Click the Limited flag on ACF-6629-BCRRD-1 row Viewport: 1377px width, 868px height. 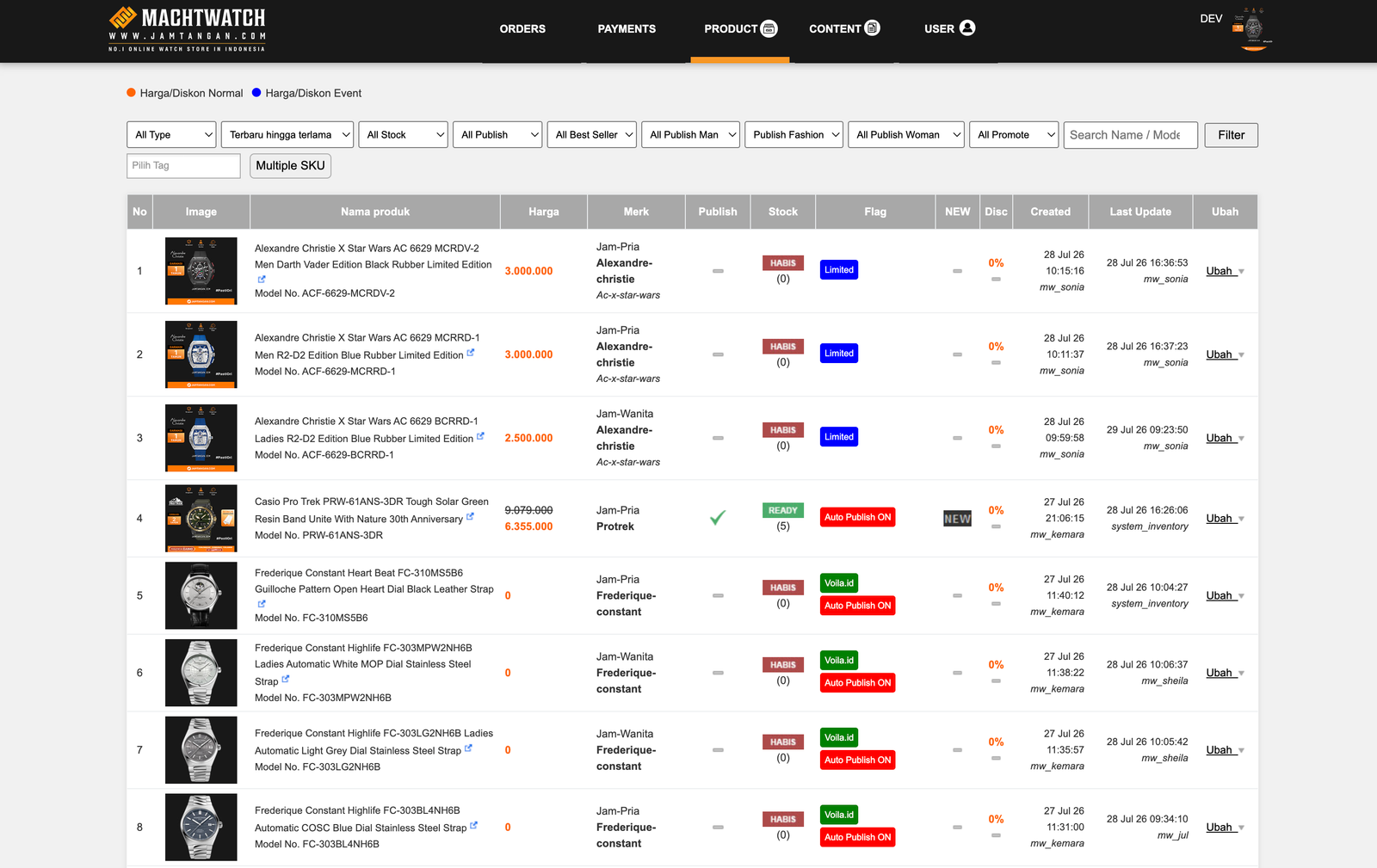(x=839, y=437)
